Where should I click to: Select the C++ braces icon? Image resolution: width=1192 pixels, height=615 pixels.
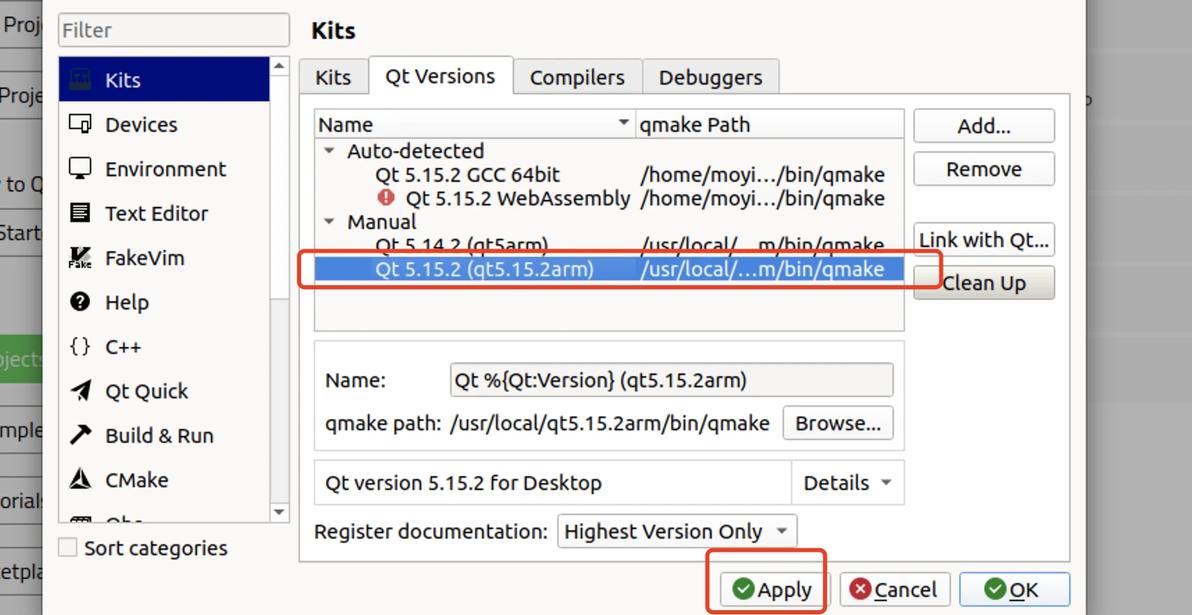(81, 346)
